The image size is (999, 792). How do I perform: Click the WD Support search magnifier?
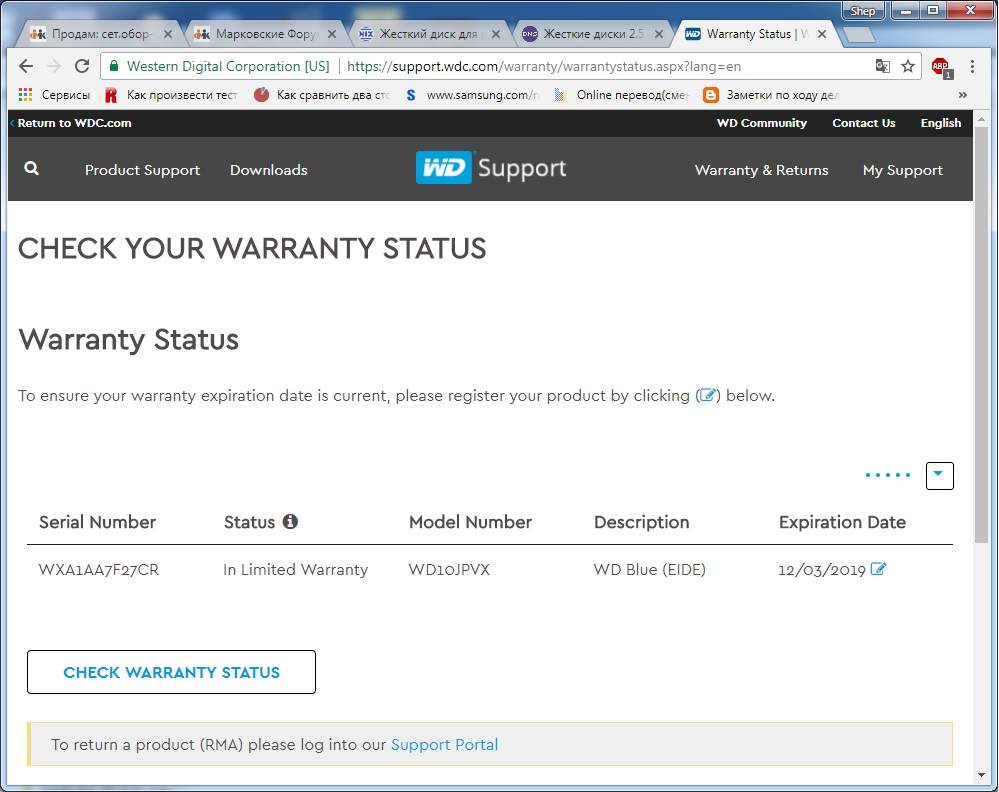click(x=31, y=169)
